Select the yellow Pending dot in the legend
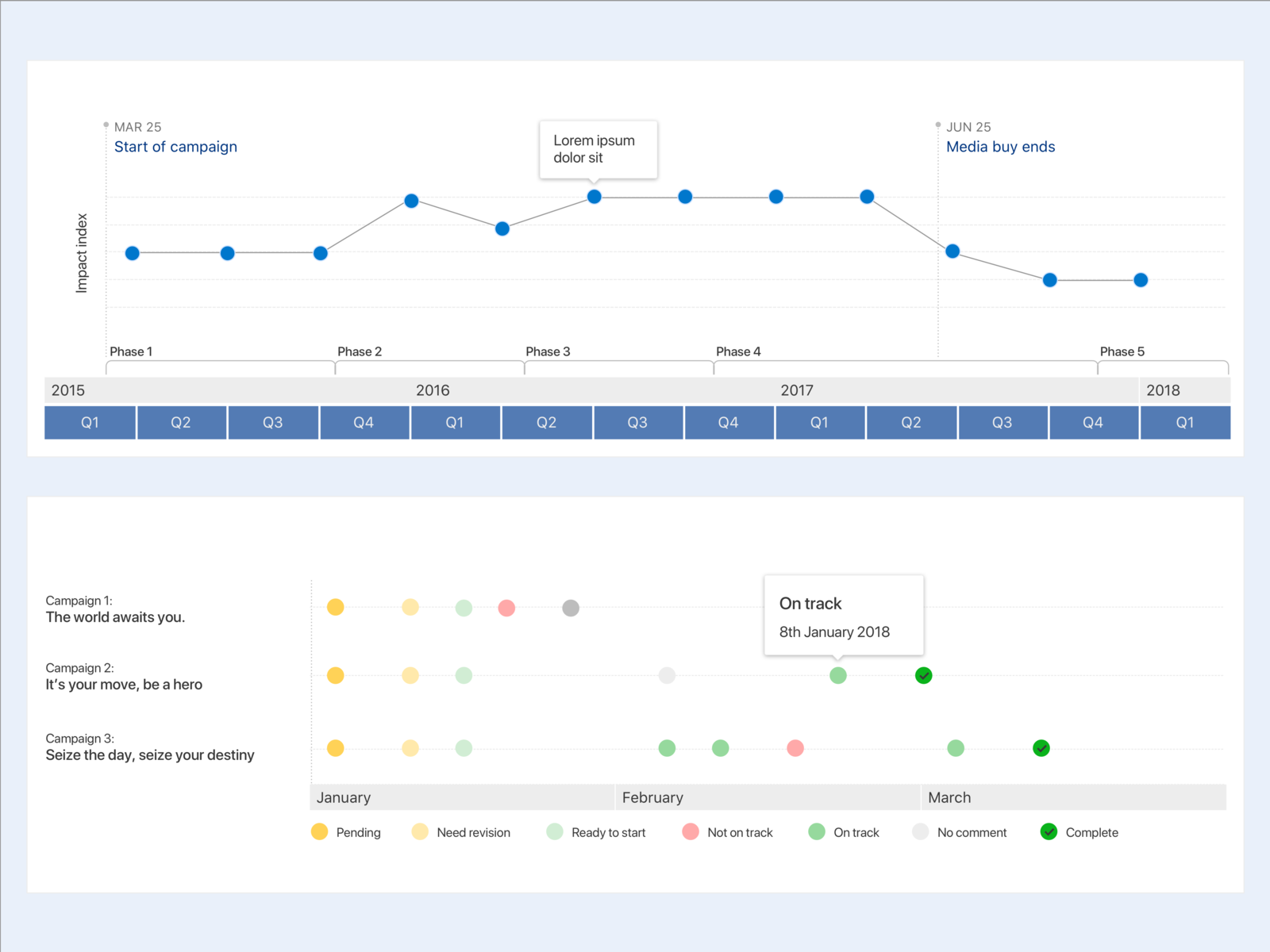Image resolution: width=1270 pixels, height=952 pixels. click(x=319, y=832)
